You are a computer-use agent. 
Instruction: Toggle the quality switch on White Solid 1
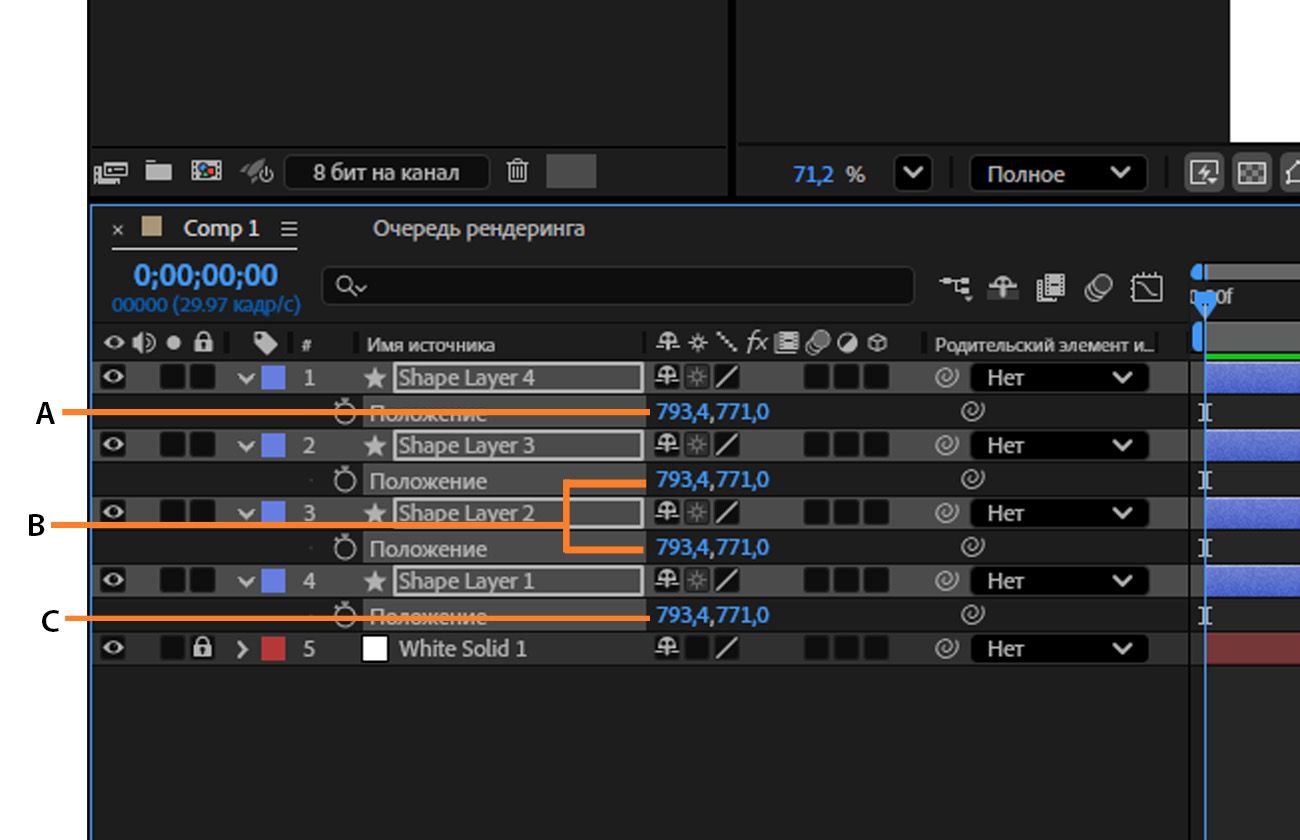point(726,649)
